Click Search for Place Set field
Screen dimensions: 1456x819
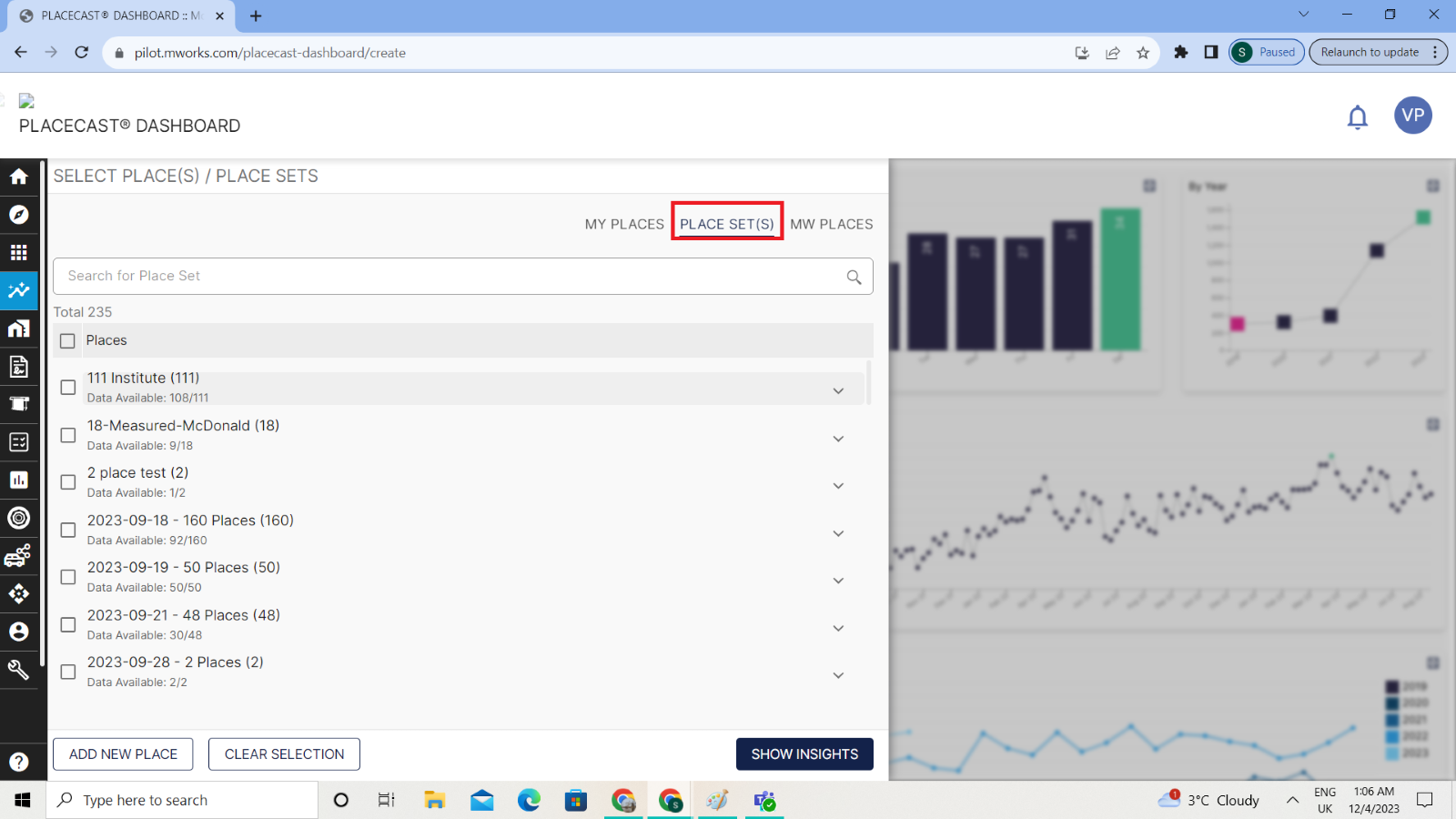[463, 277]
